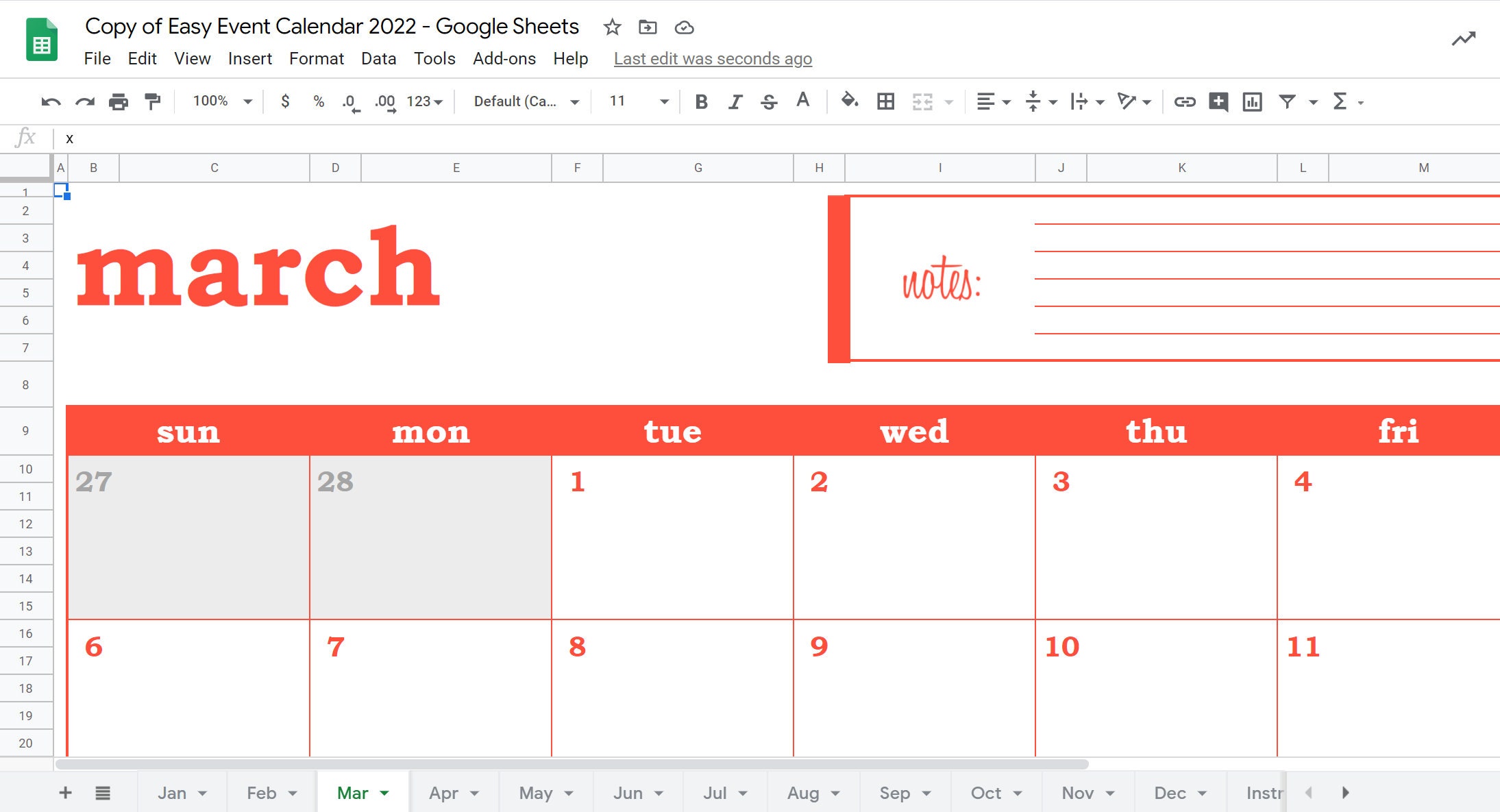Open 'Last edit was seconds ago' link
The height and width of the screenshot is (812, 1500).
713,59
